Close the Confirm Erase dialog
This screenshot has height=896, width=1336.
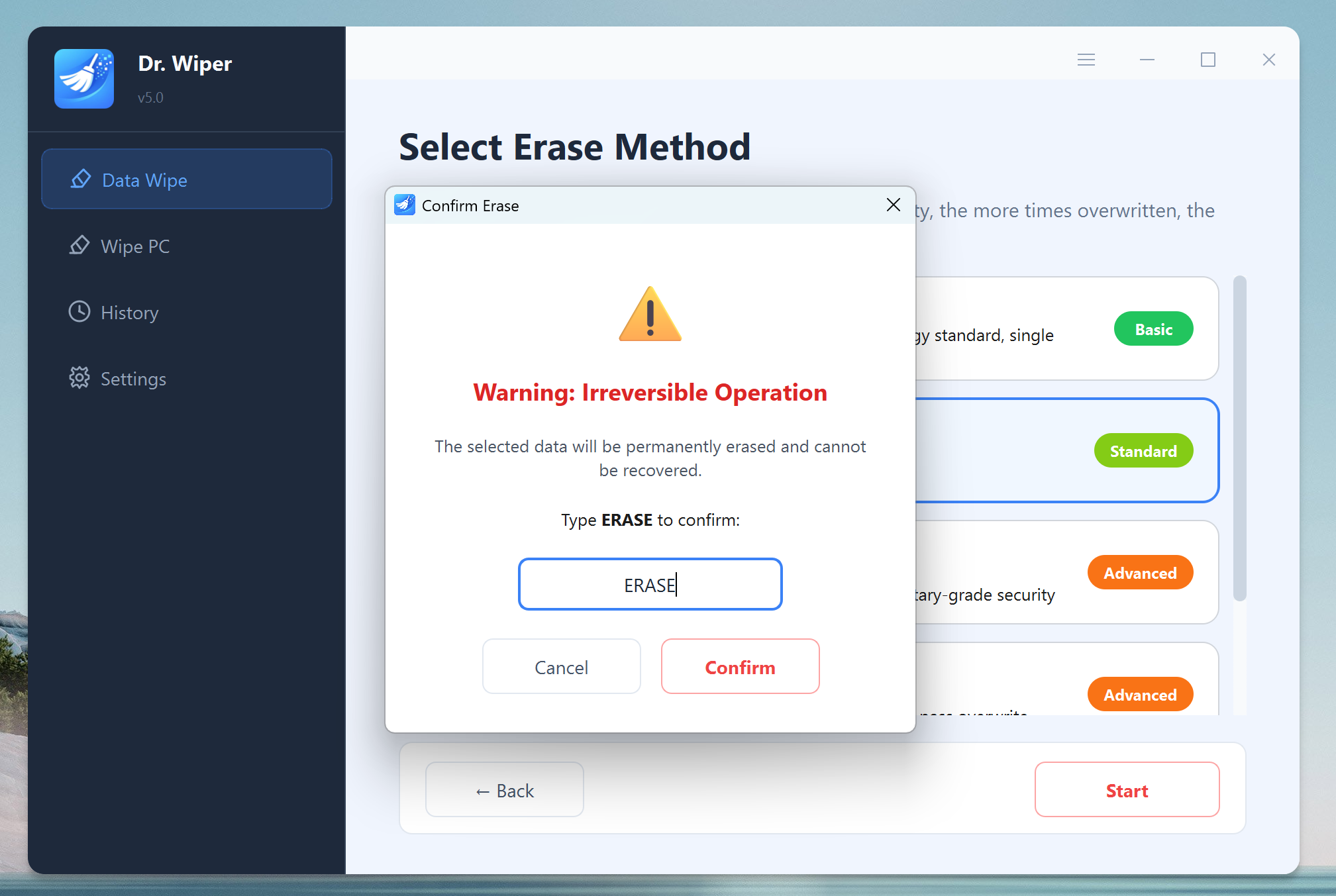click(x=893, y=205)
